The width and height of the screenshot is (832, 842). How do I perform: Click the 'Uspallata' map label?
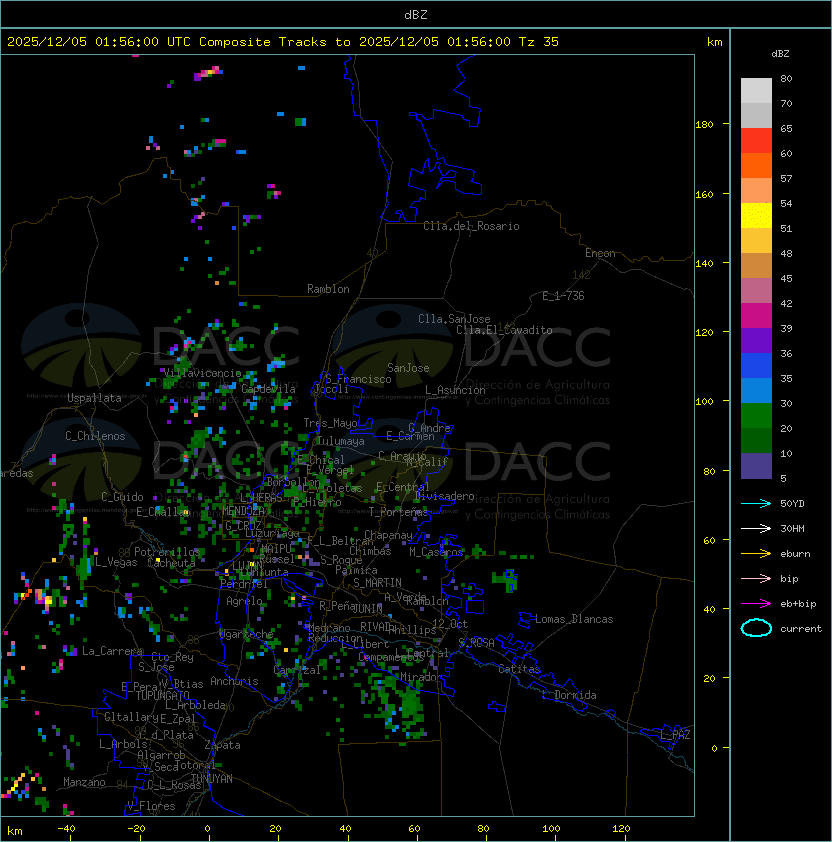point(94,398)
